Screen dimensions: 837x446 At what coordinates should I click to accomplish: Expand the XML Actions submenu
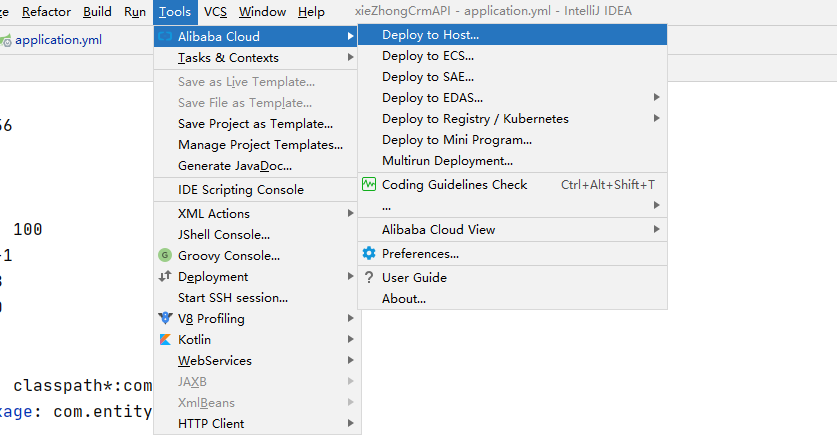351,213
